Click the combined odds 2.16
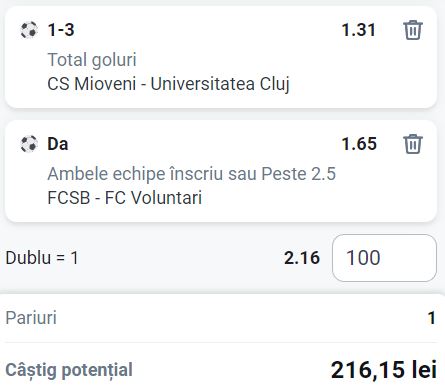This screenshot has height=388, width=445. click(x=302, y=258)
